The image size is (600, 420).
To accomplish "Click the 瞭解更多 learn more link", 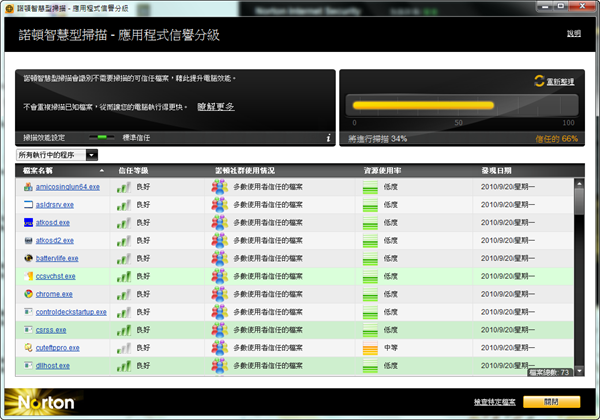I will 216,106.
